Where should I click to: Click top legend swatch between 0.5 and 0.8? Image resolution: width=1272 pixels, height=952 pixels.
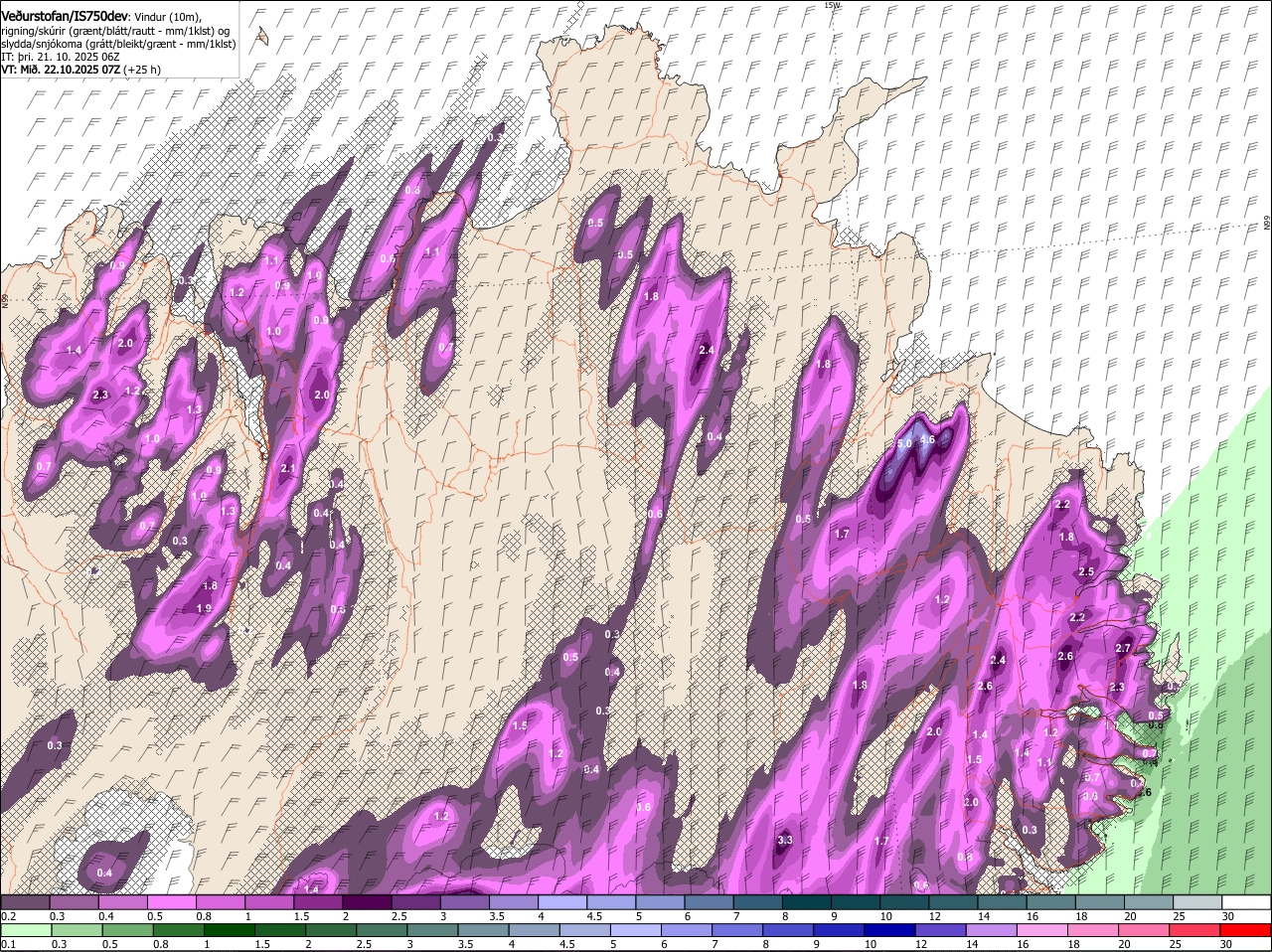(171, 902)
